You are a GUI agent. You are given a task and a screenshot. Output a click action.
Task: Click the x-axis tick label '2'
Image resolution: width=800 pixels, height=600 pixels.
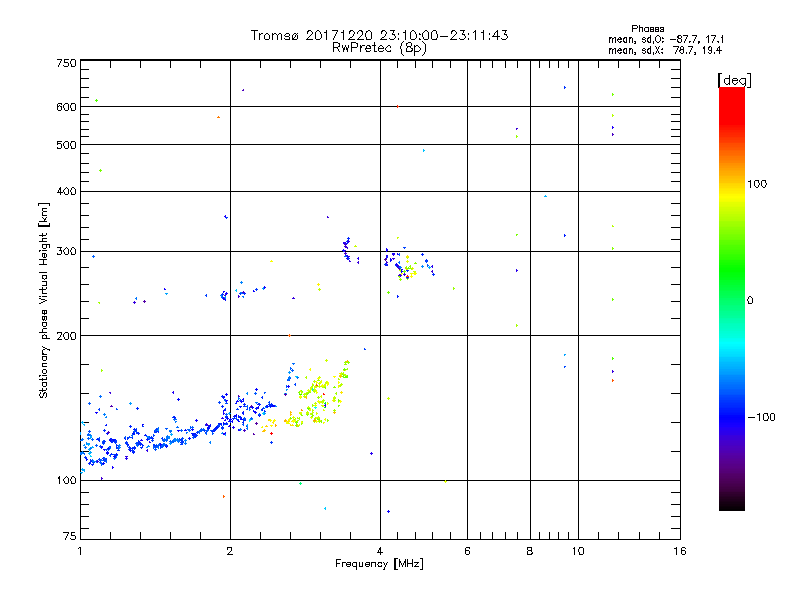click(230, 551)
